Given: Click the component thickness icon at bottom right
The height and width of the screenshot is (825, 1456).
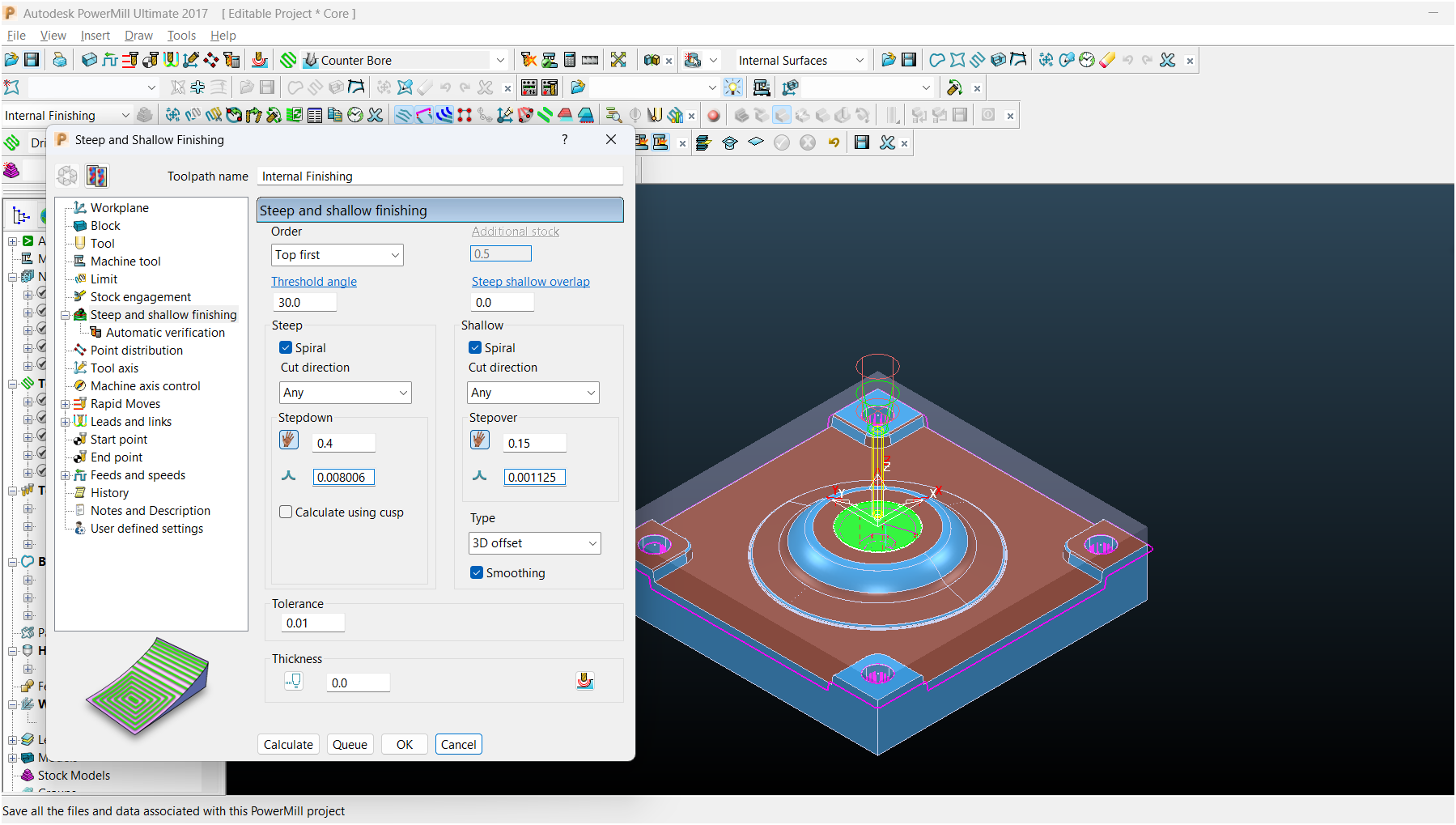Looking at the screenshot, I should pyautogui.click(x=584, y=681).
